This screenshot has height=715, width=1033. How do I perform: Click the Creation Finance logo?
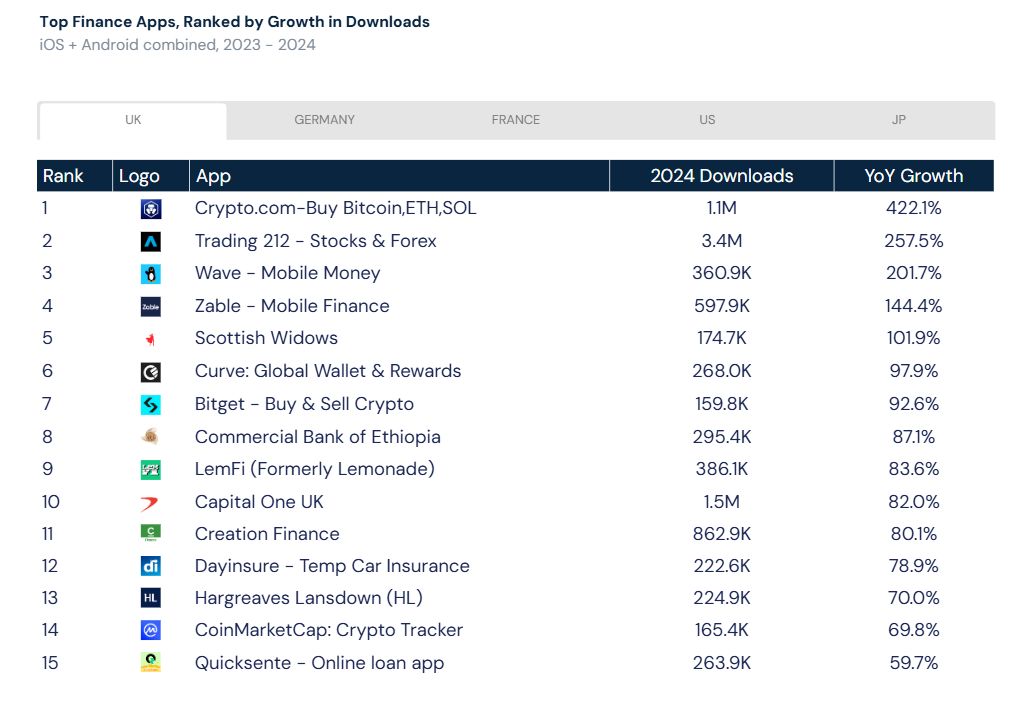coord(151,532)
